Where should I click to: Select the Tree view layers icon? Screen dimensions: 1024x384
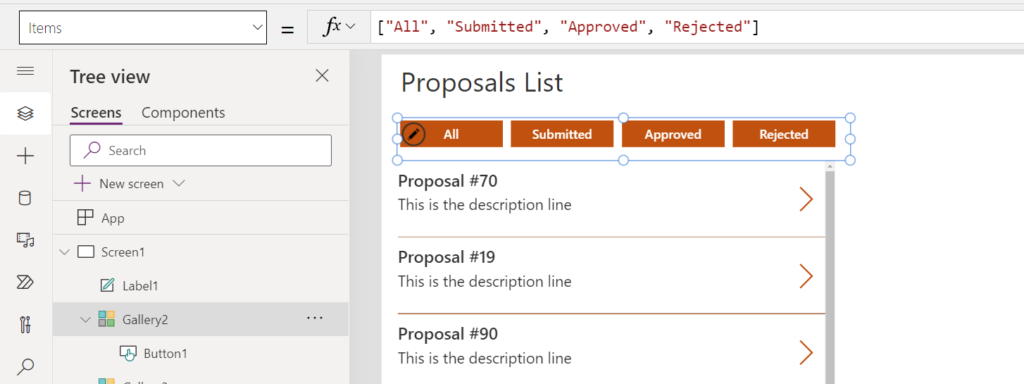[25, 114]
